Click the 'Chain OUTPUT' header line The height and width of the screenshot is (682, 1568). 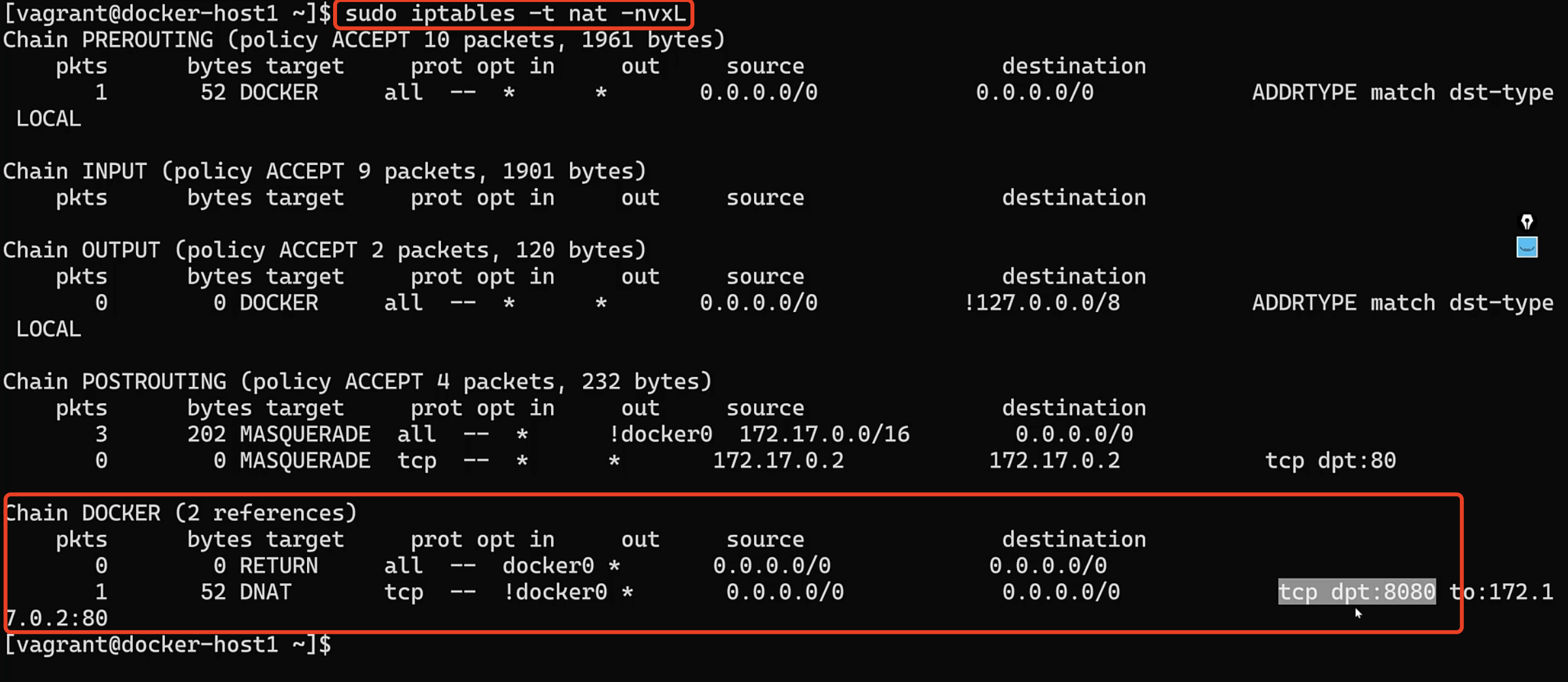(325, 250)
